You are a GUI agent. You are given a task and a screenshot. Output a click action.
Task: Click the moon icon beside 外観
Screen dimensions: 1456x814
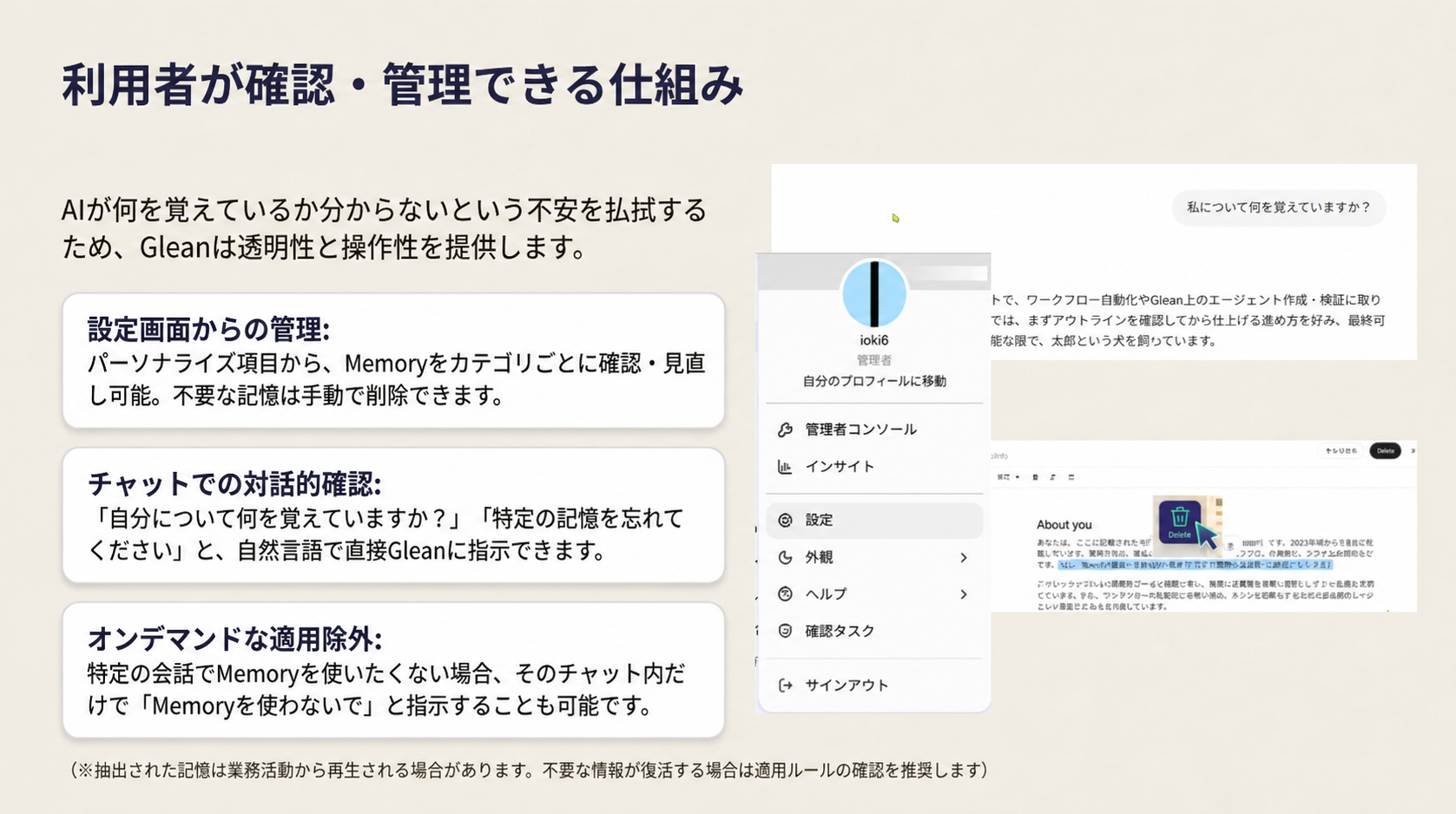pos(785,557)
